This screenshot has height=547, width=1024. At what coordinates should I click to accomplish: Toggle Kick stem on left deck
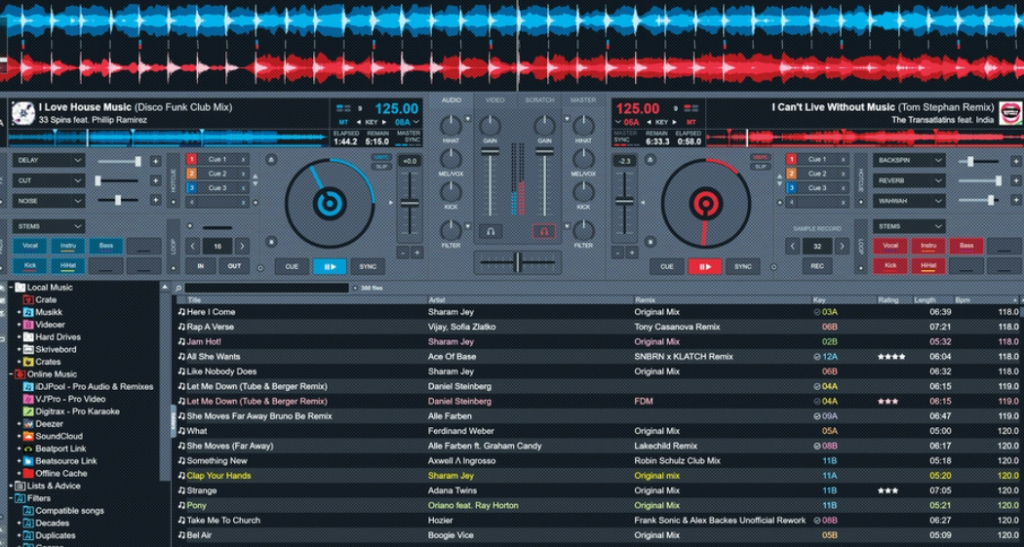coord(29,266)
